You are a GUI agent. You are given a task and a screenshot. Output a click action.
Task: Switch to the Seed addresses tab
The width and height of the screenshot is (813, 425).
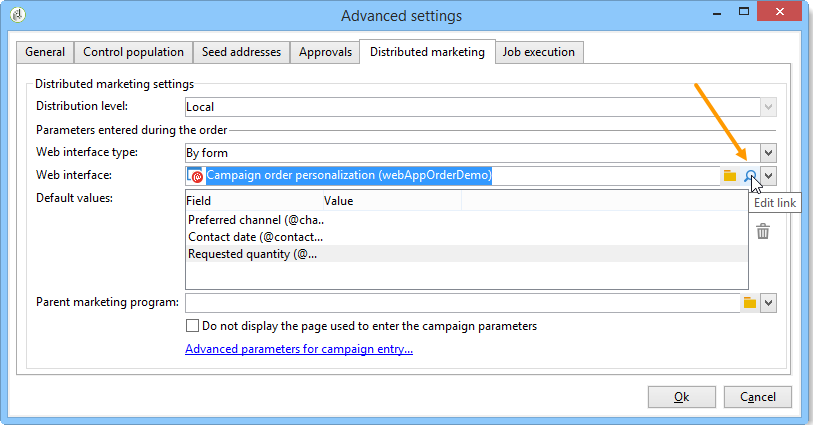tap(241, 52)
